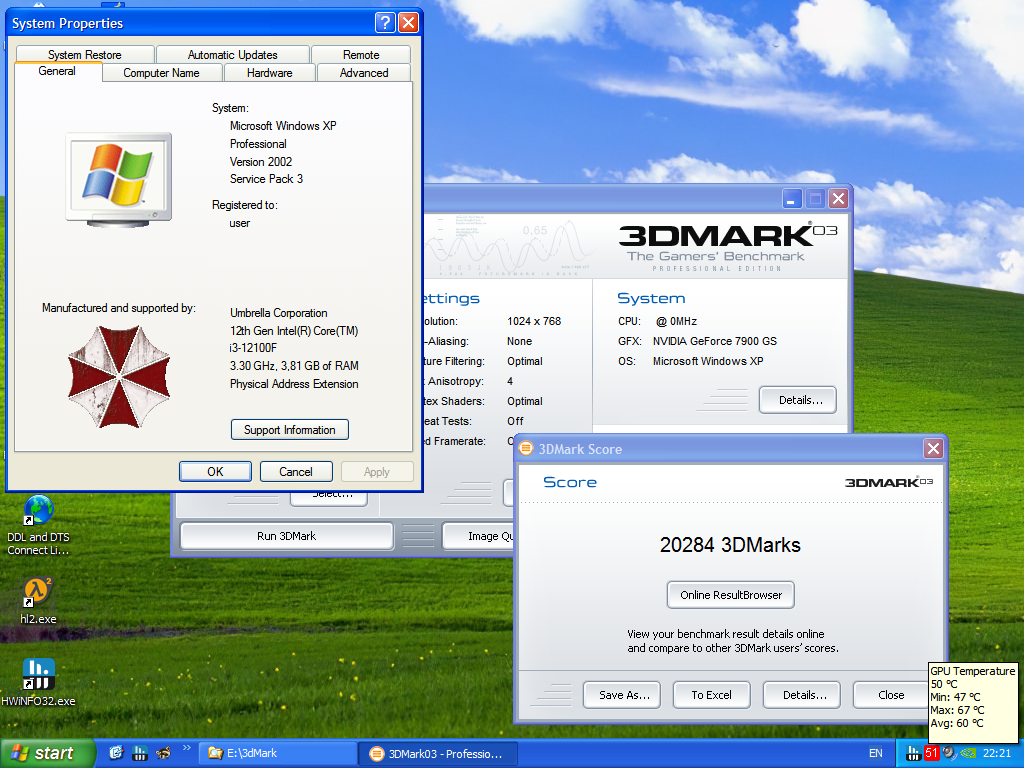This screenshot has height=768, width=1024.
Task: Click the 3DMark Score title bar icon
Action: (x=526, y=448)
